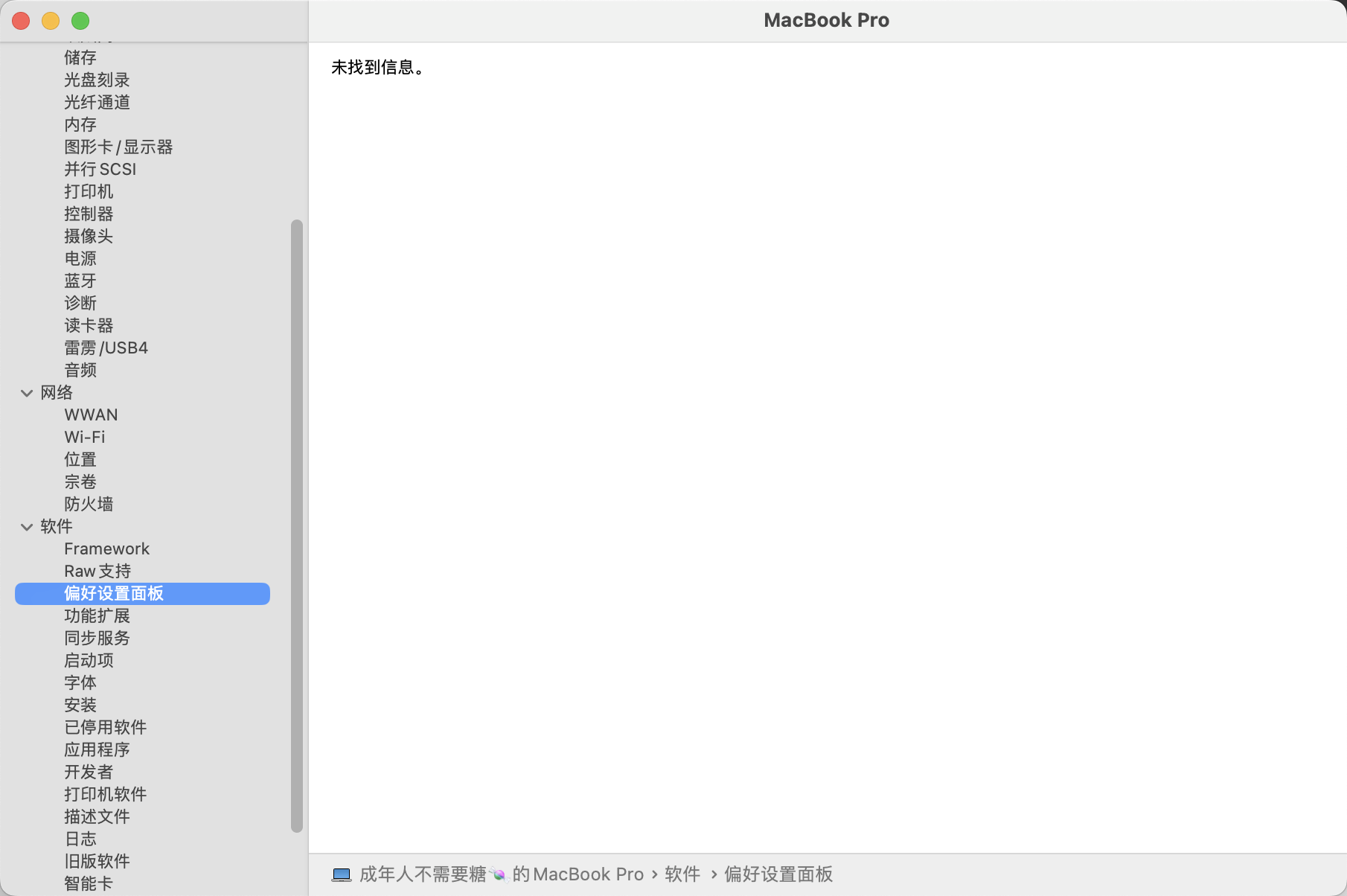
Task: Select Framework under 软件
Action: 106,549
